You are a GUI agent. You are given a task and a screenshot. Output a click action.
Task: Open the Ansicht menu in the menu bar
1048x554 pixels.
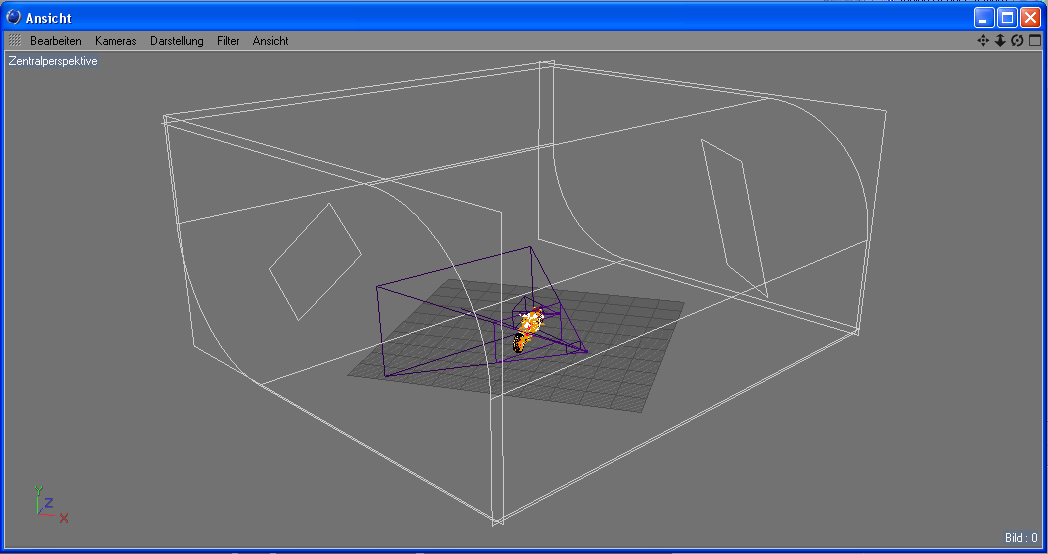coord(270,41)
